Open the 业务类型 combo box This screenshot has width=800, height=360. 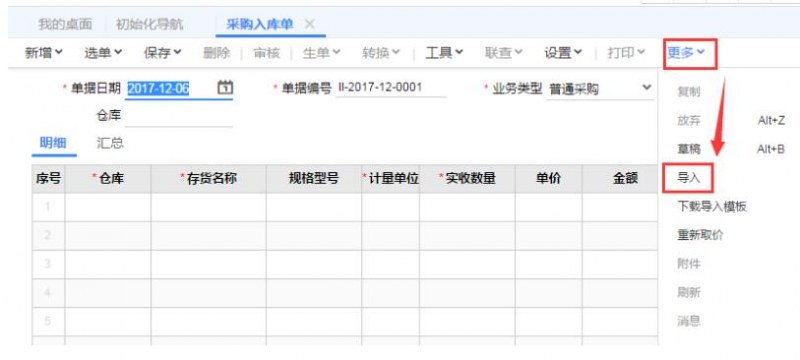pyautogui.click(x=600, y=89)
